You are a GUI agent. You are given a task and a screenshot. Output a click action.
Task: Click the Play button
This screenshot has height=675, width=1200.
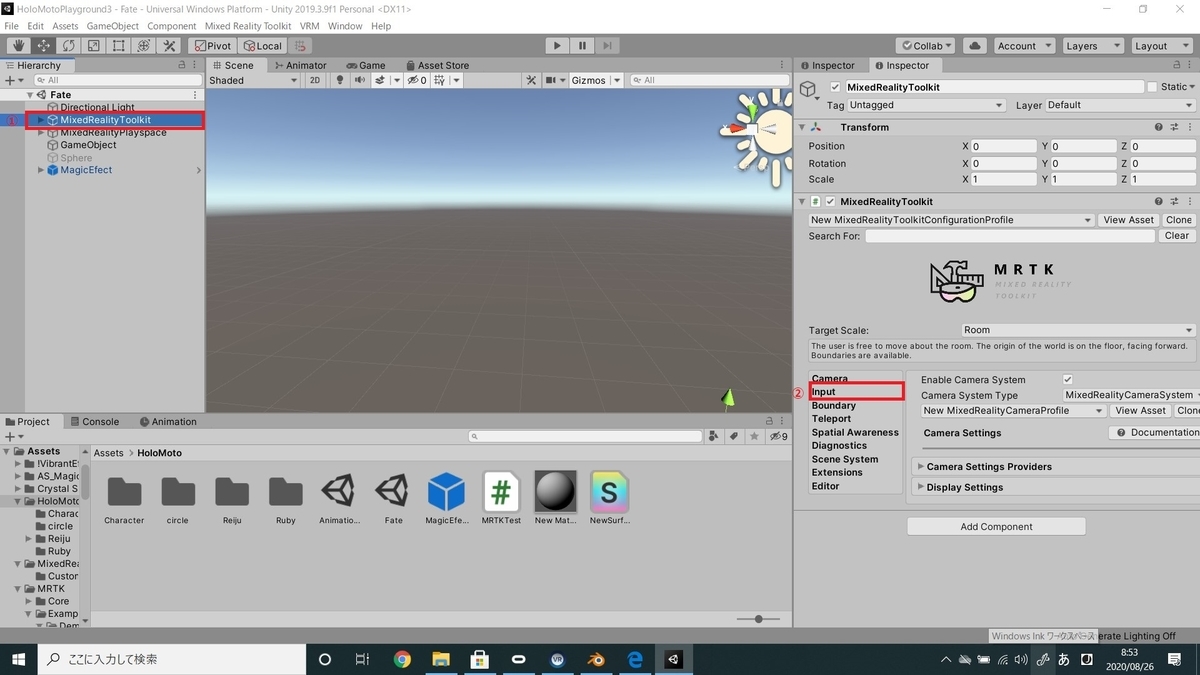pos(557,46)
